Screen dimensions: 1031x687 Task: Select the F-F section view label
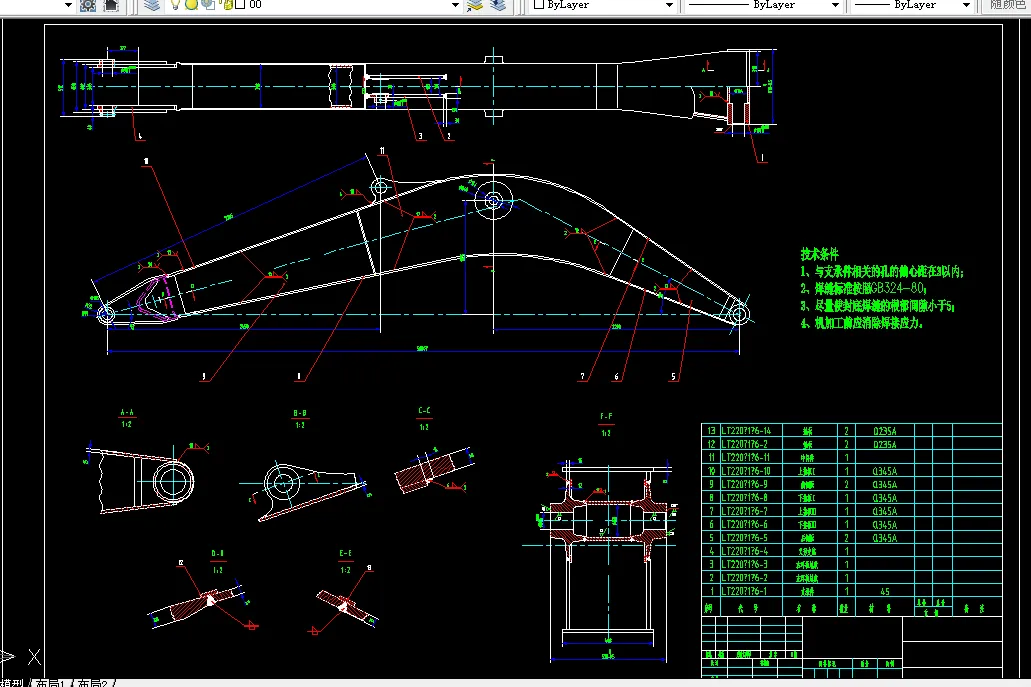(x=606, y=416)
